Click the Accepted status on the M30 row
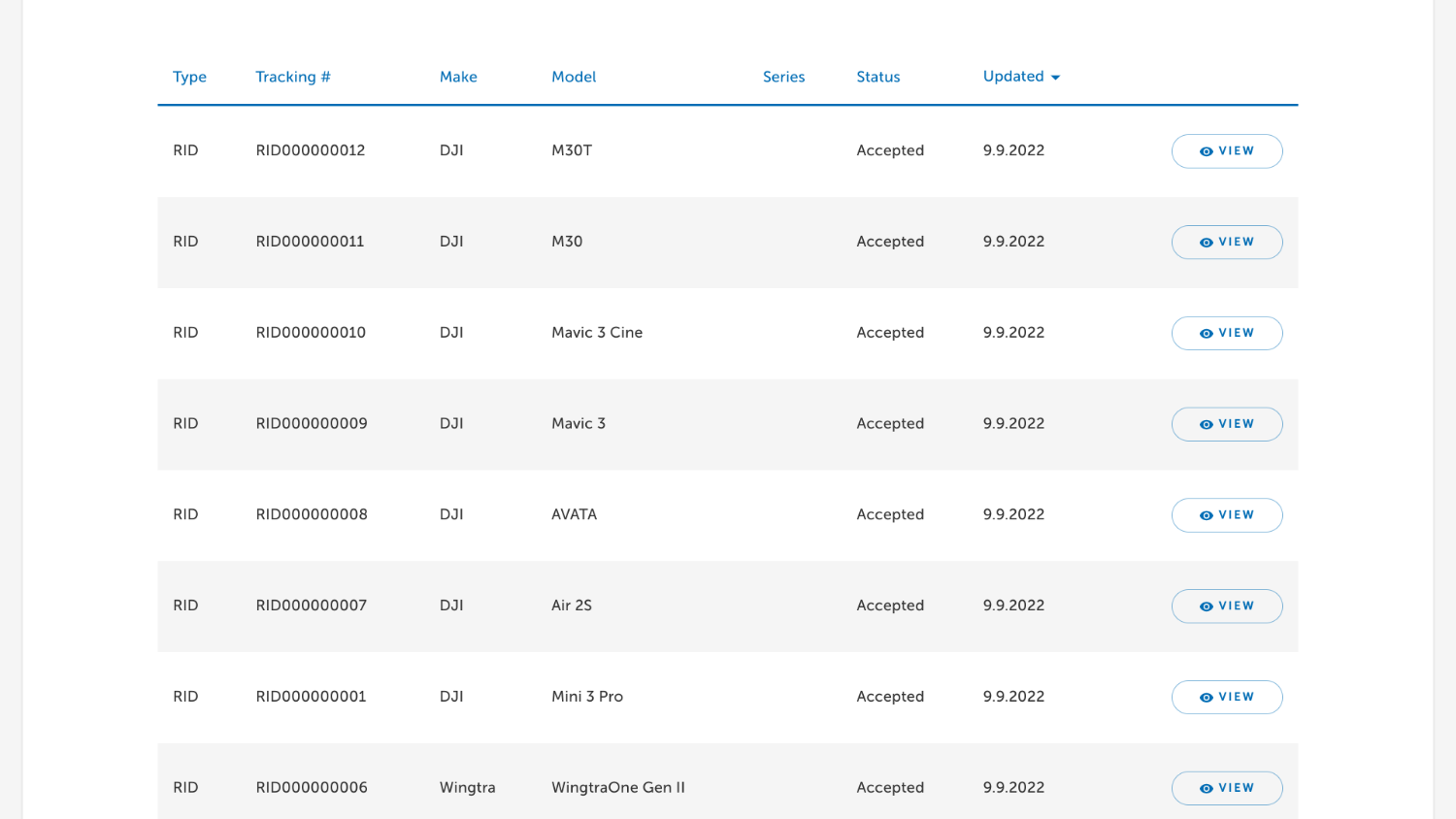Screen dimensions: 1456x819 point(889,242)
